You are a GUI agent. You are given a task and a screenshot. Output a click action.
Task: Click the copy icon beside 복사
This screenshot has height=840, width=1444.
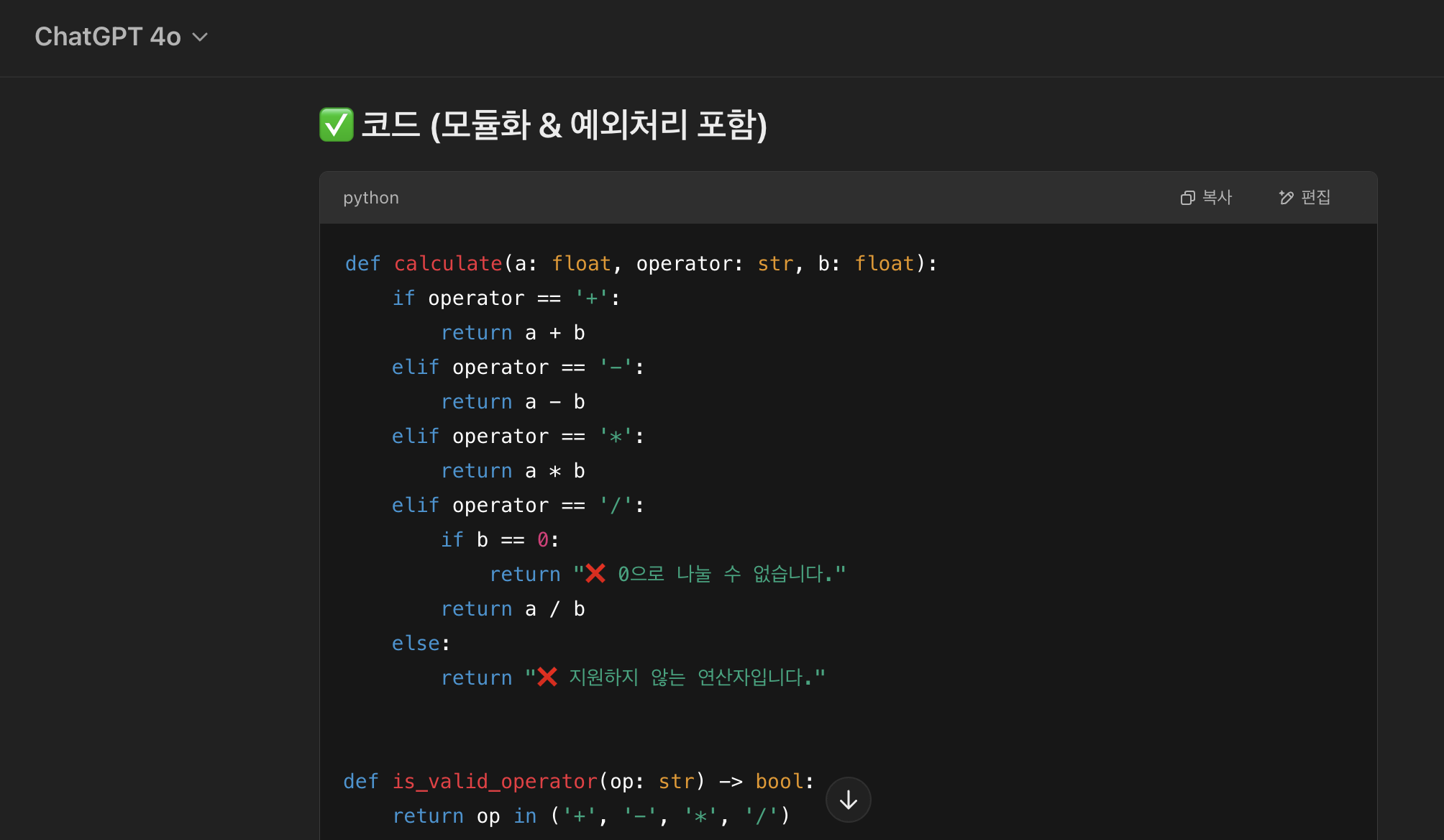point(1187,198)
